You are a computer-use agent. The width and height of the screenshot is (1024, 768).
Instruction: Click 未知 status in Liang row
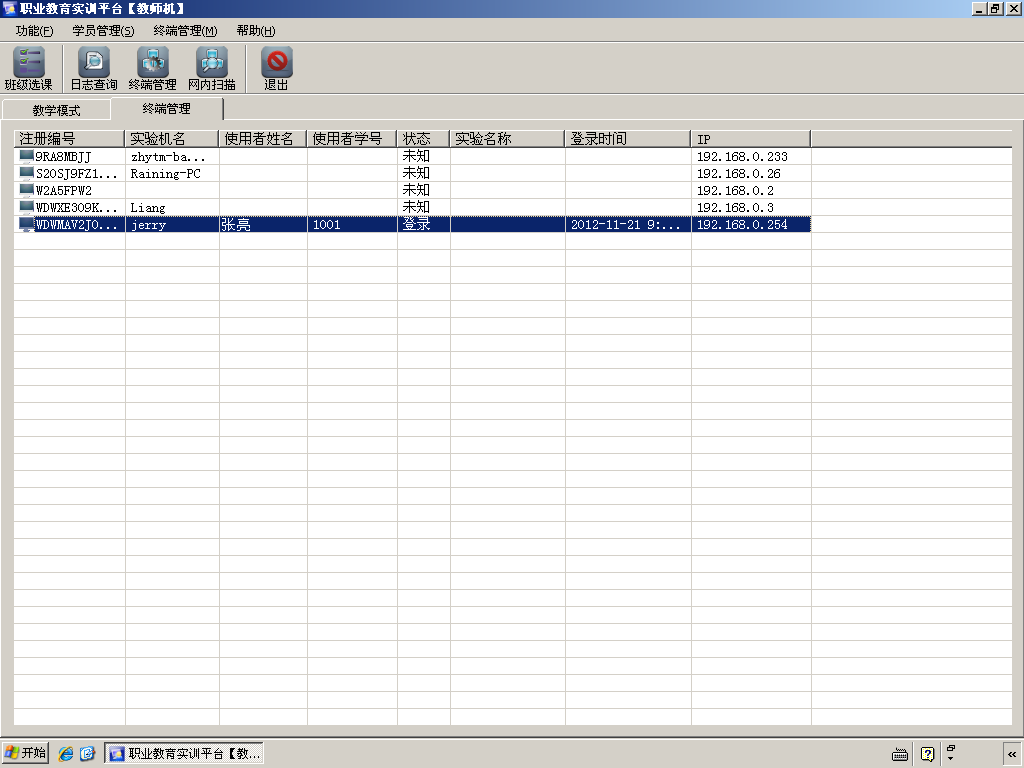click(416, 207)
